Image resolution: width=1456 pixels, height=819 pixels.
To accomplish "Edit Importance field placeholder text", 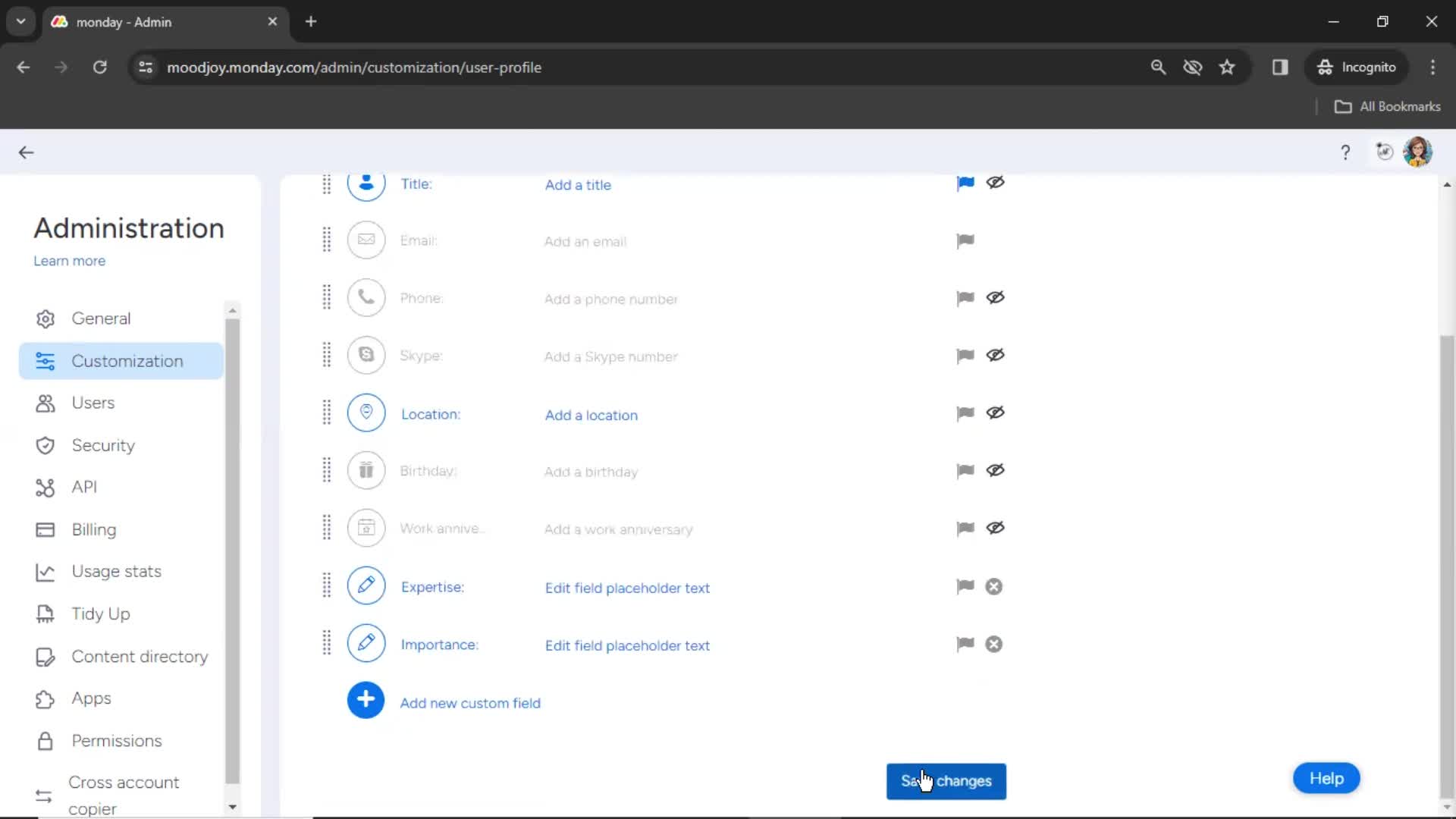I will [x=627, y=646].
